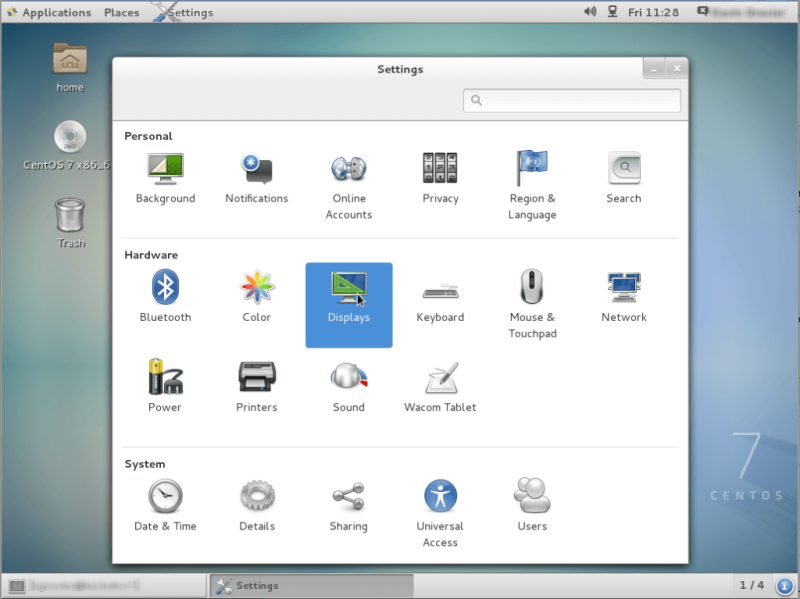Click the Settings taskbar button
Viewport: 800px width, 599px height.
[311, 585]
